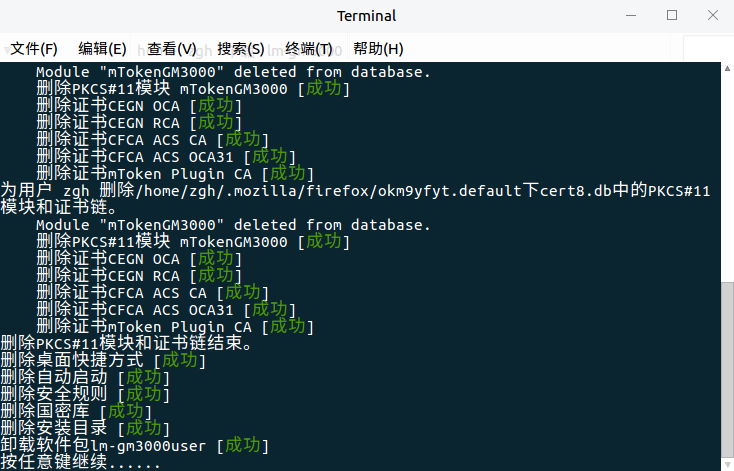Open the 终端(T) menu
Screen dimensions: 734x471
(x=308, y=49)
